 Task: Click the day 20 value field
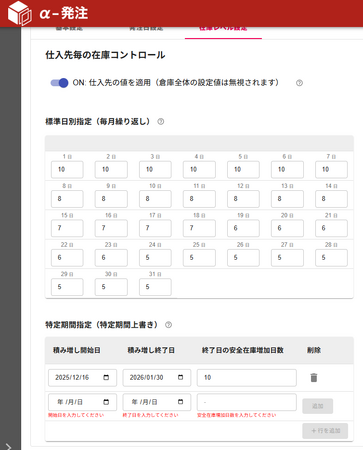click(x=287, y=228)
